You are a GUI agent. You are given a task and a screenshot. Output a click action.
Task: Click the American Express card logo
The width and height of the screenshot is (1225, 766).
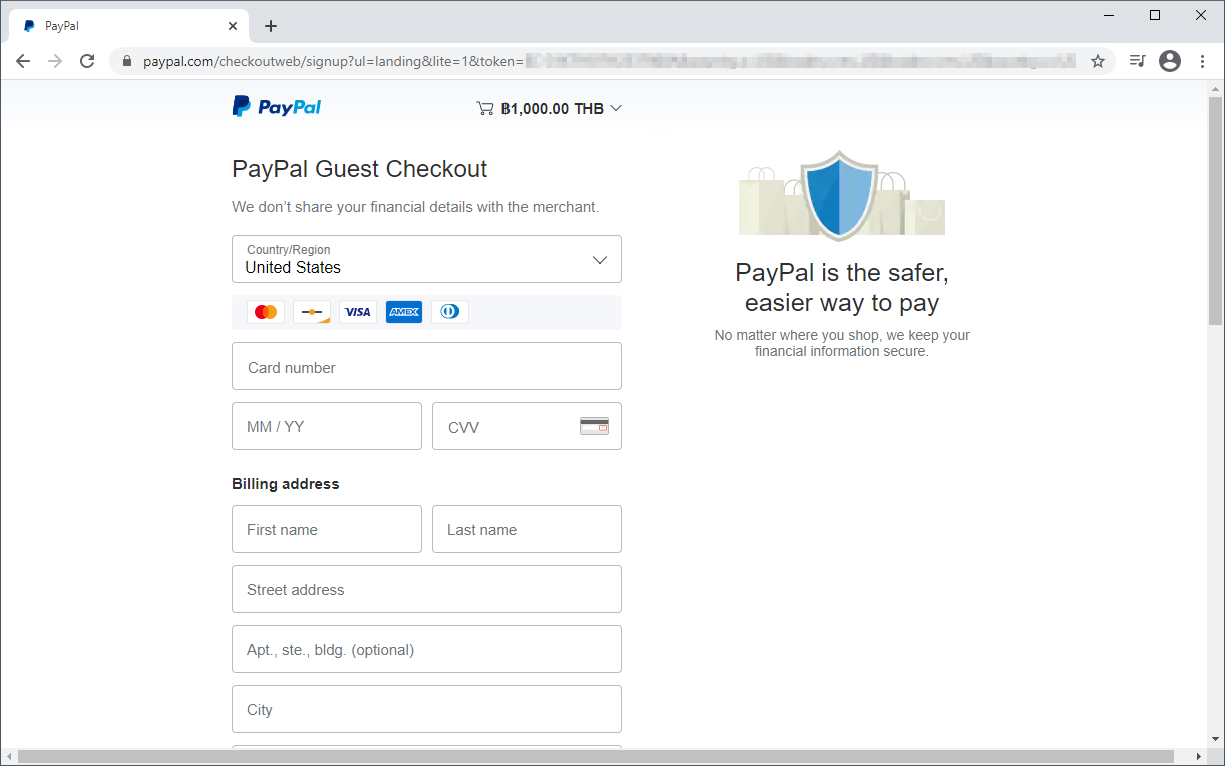(x=404, y=312)
